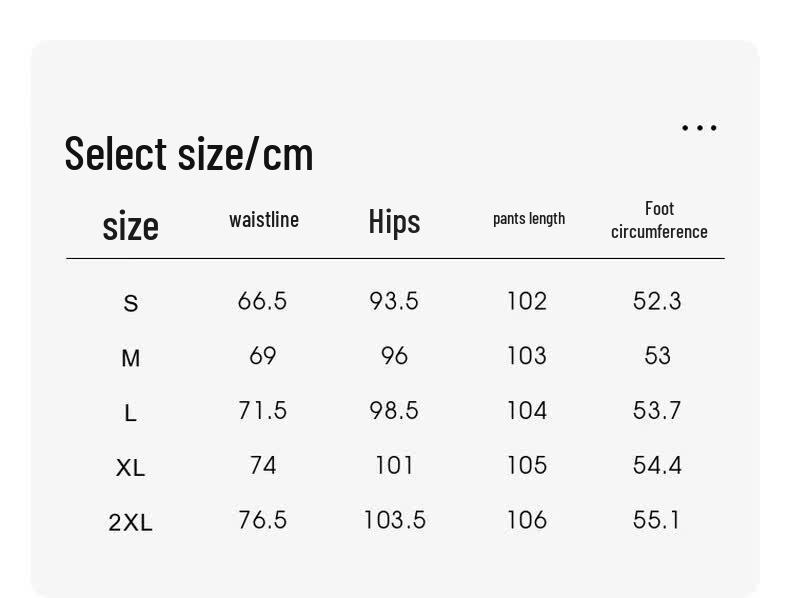Click hips value 96 for M
This screenshot has width=790, height=598.
pyautogui.click(x=394, y=356)
